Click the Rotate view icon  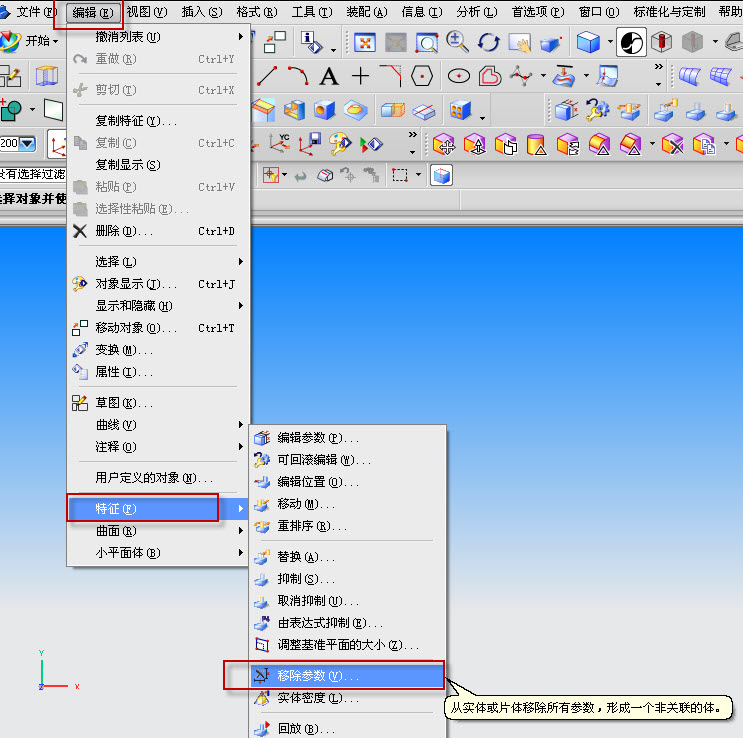pos(489,43)
